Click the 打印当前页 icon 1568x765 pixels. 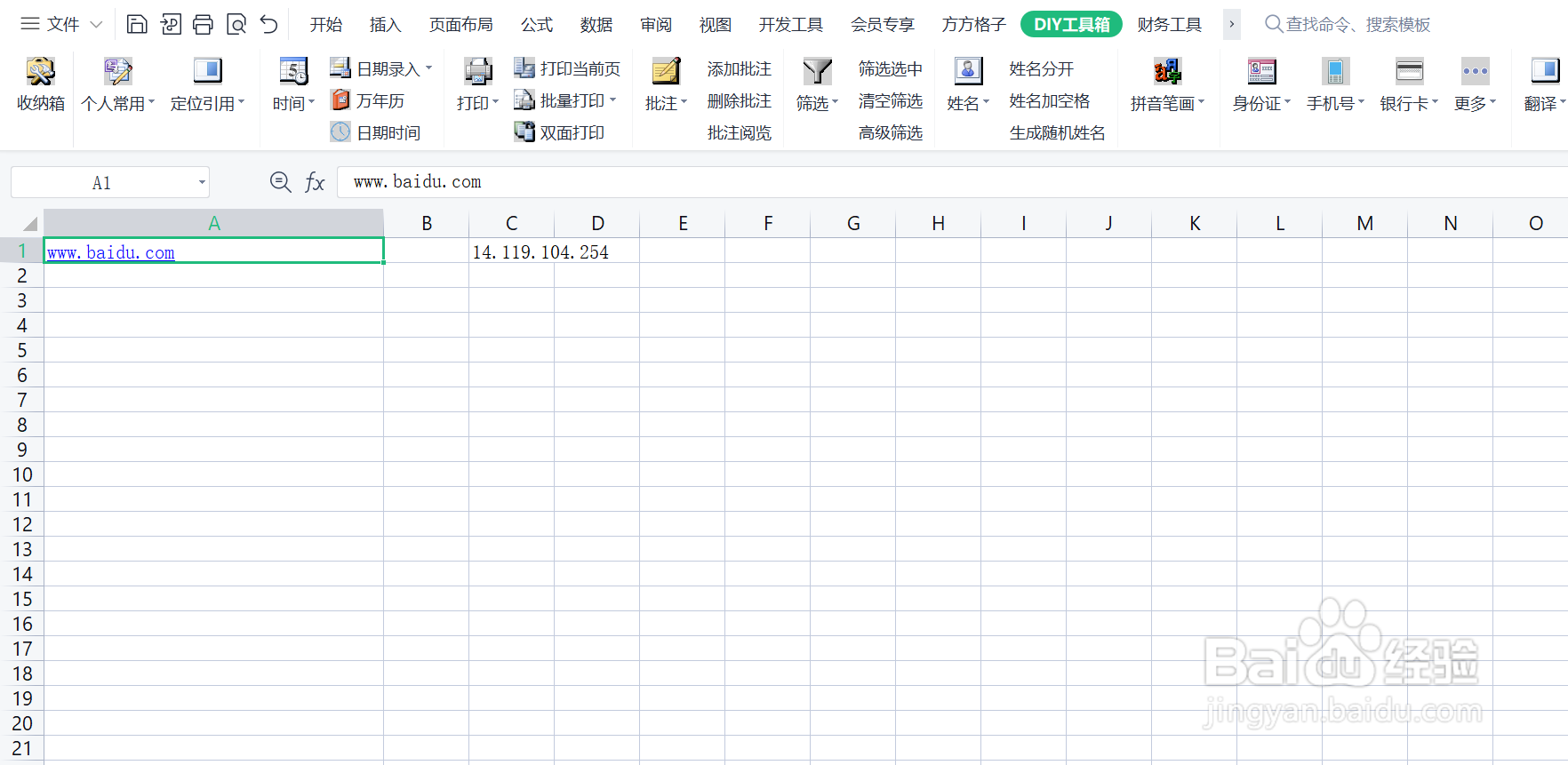pos(524,68)
